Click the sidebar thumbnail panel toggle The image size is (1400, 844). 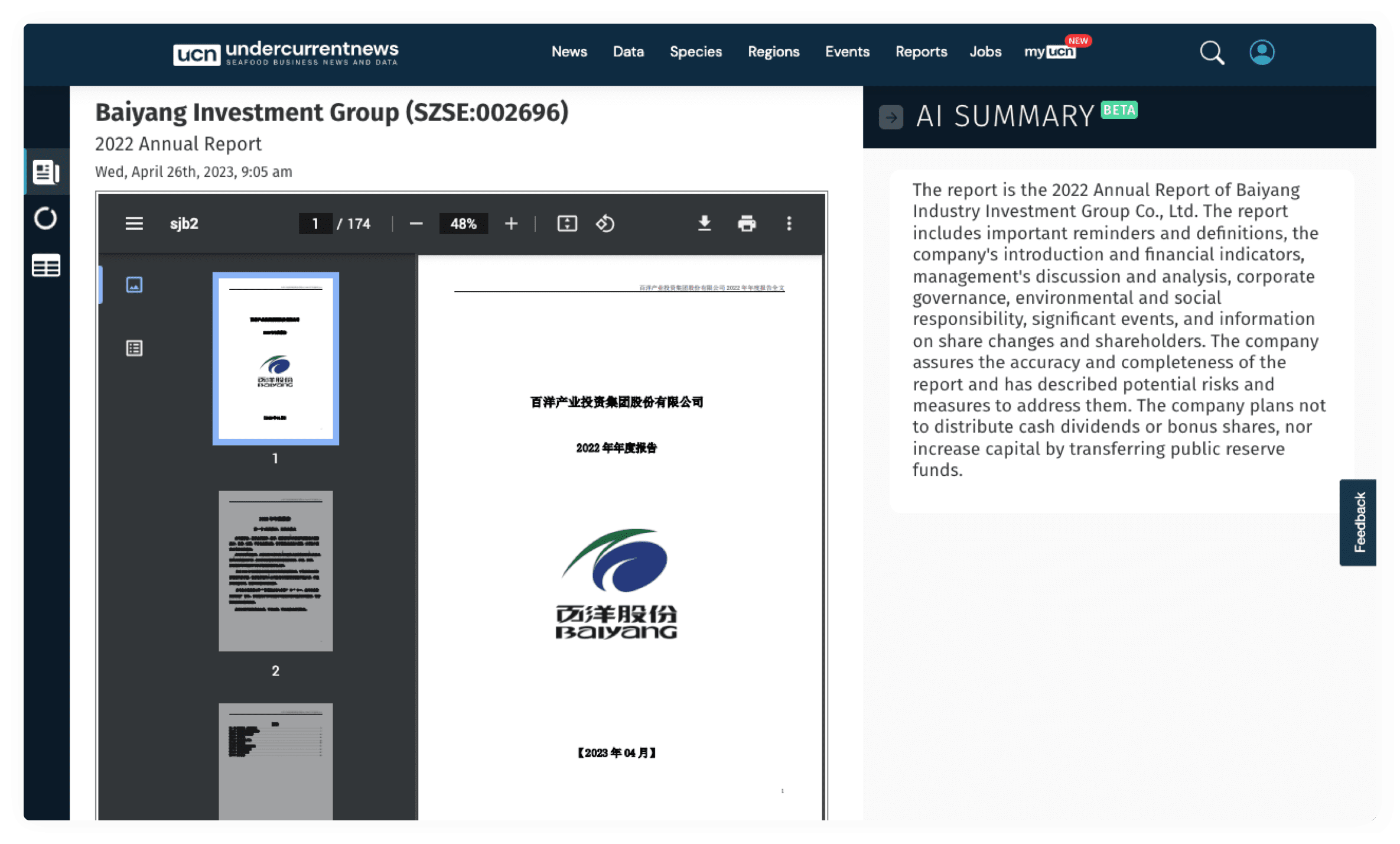tap(133, 223)
